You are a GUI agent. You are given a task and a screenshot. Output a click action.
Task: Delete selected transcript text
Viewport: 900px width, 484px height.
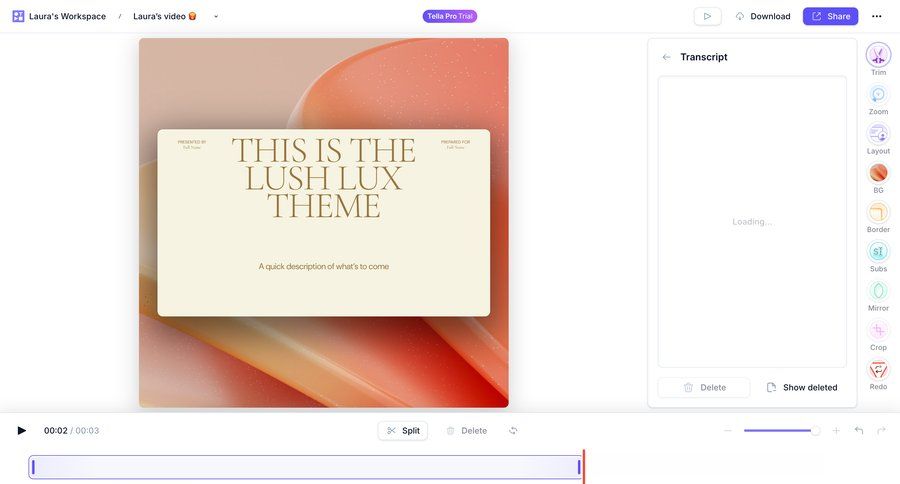[704, 388]
